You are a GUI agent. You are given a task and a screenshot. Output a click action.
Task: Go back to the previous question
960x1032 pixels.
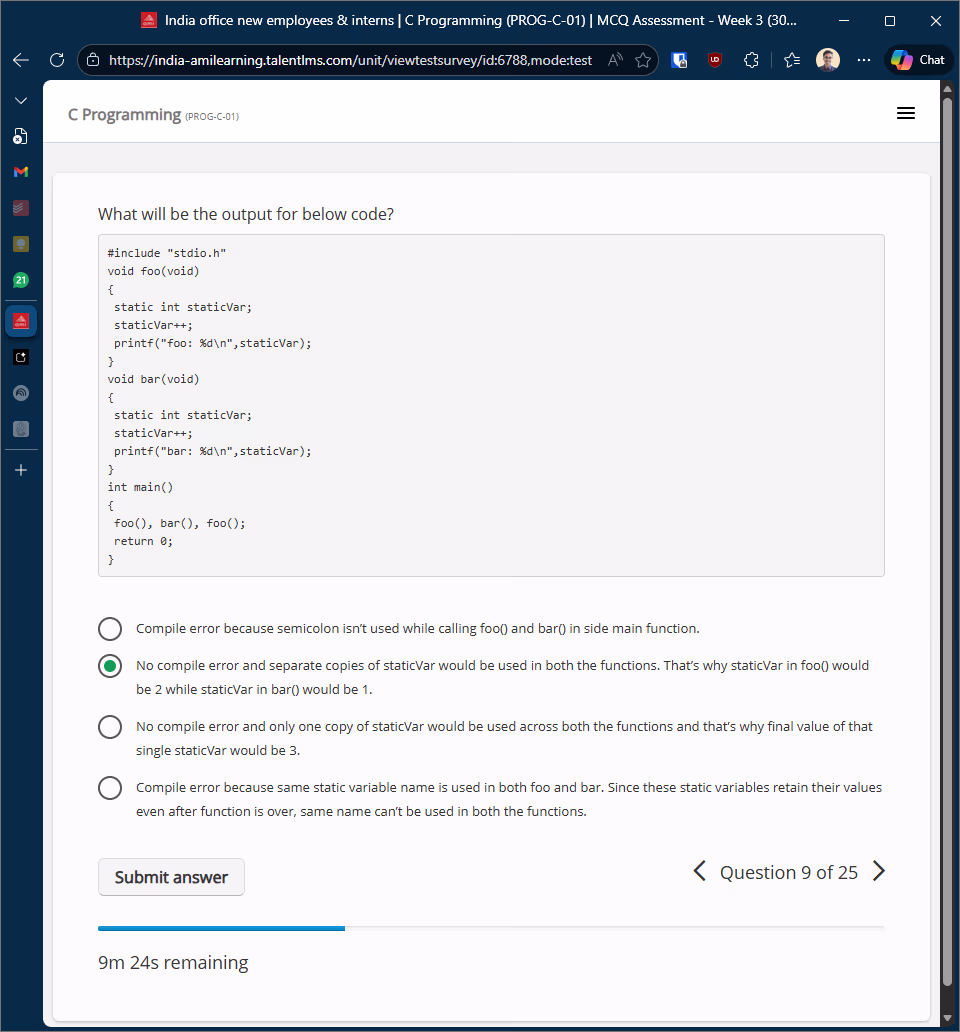click(699, 872)
